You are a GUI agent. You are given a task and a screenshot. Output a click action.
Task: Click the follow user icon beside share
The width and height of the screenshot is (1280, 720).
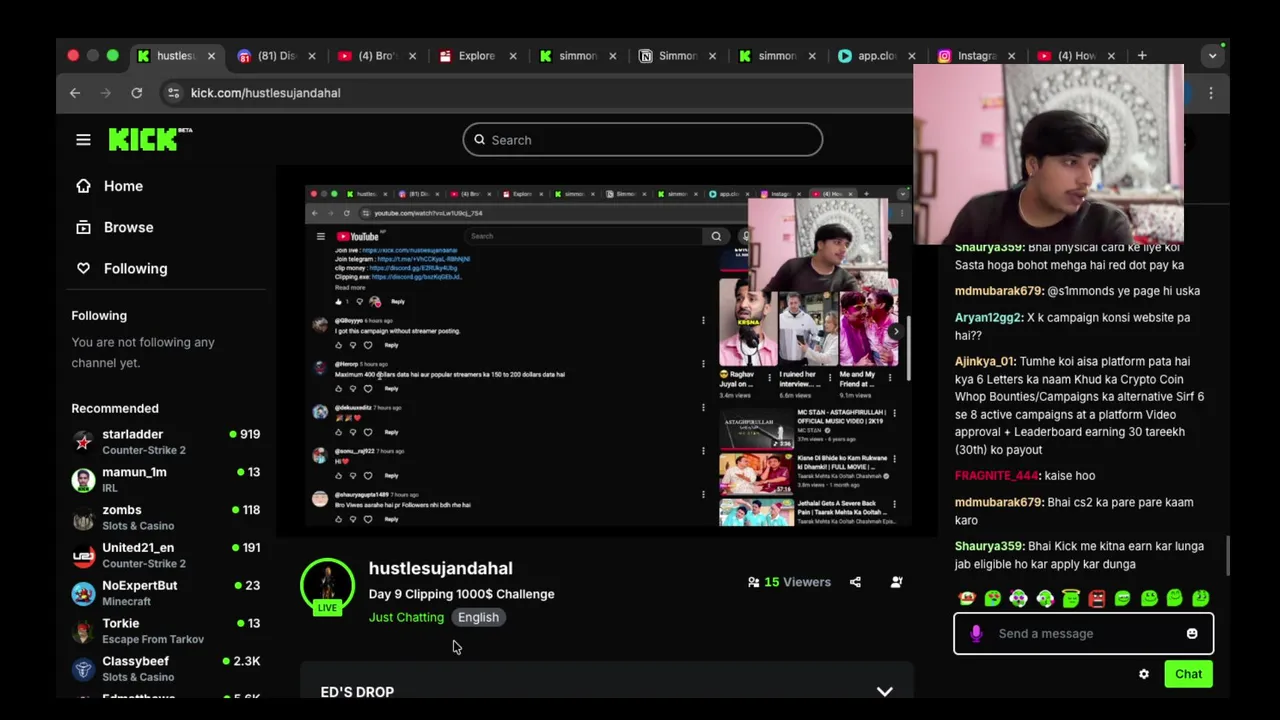coord(896,582)
